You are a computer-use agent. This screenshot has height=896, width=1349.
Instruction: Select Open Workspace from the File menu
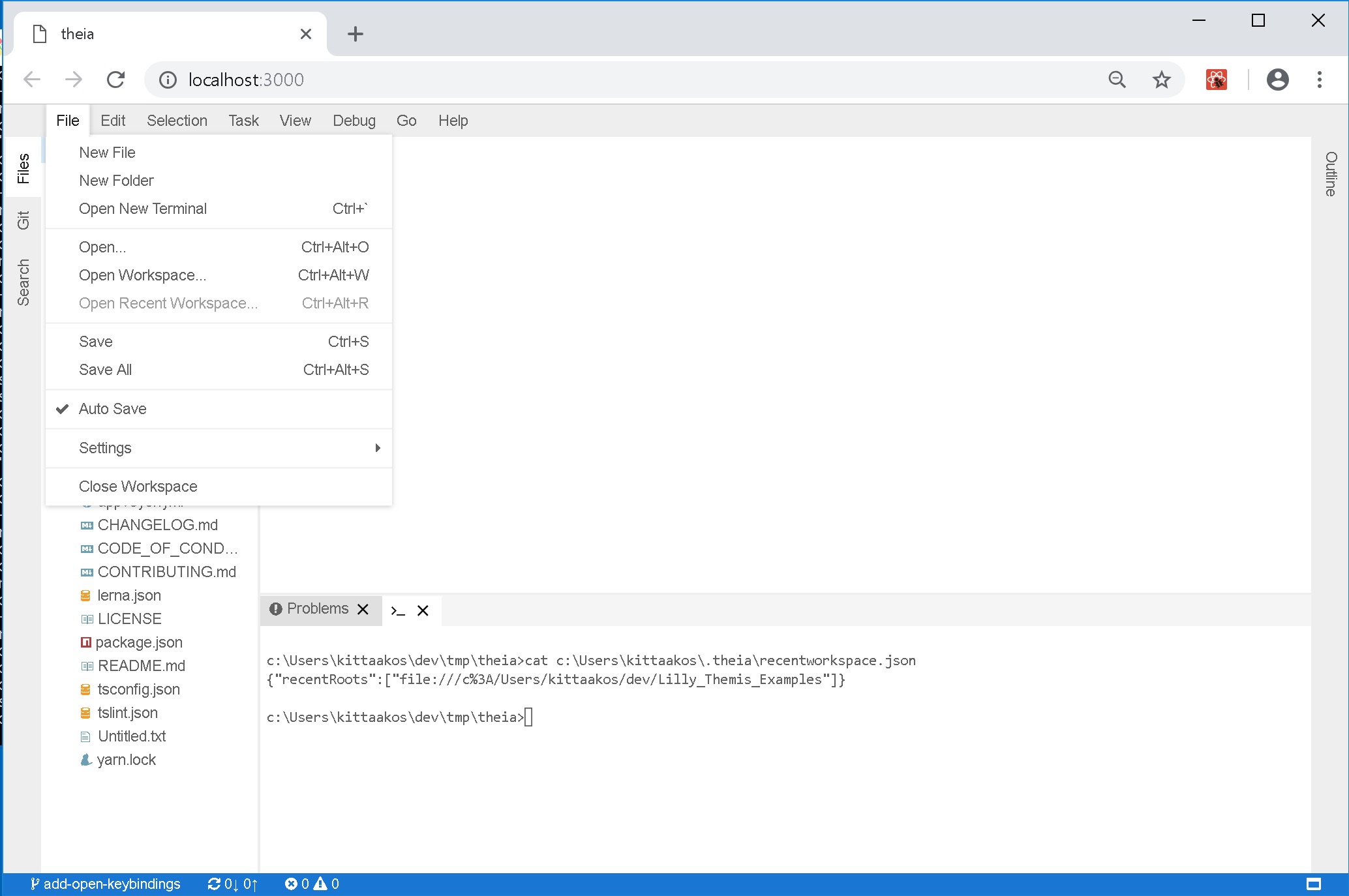[143, 275]
